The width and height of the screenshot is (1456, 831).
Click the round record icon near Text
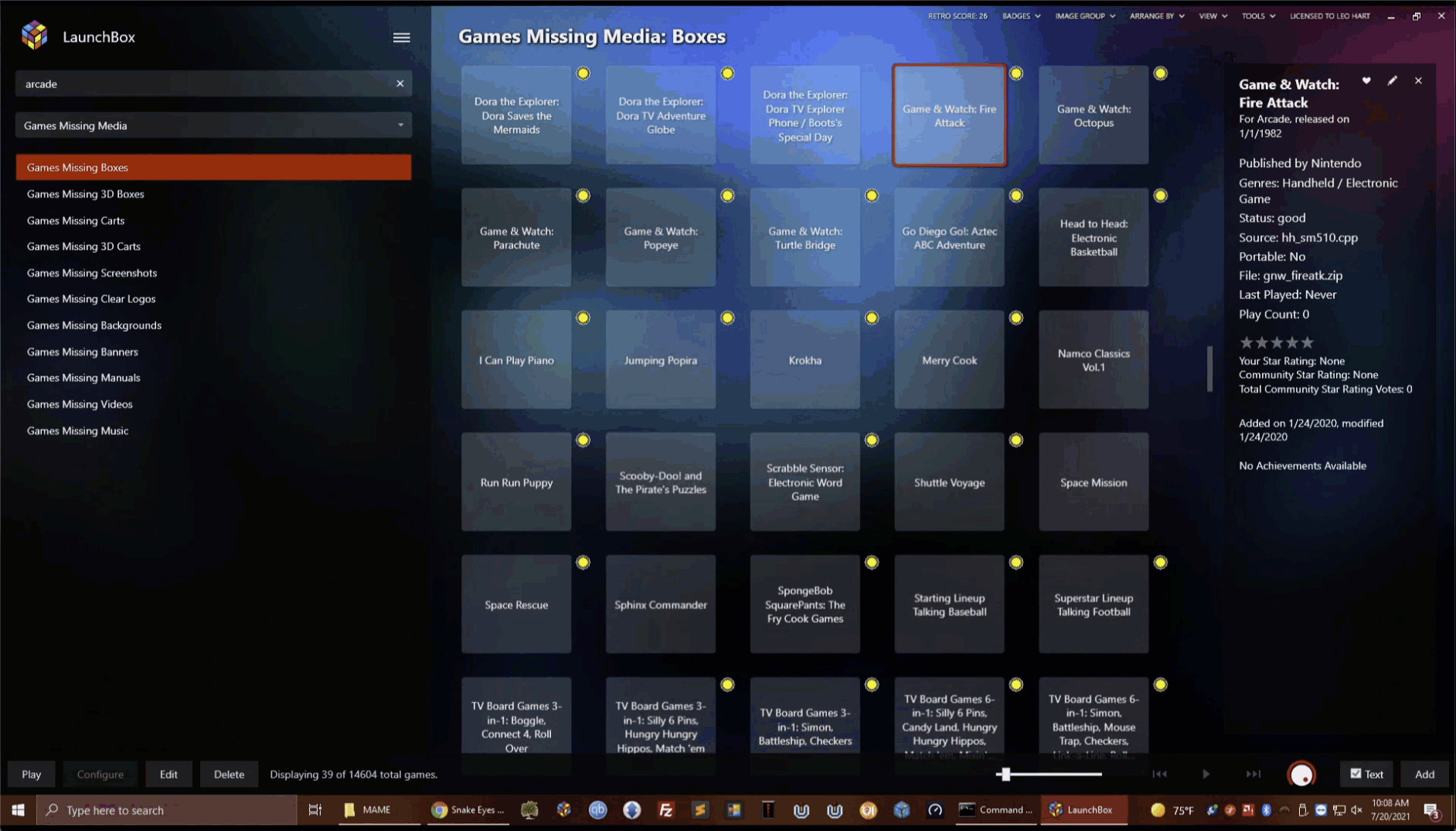pyautogui.click(x=1301, y=774)
